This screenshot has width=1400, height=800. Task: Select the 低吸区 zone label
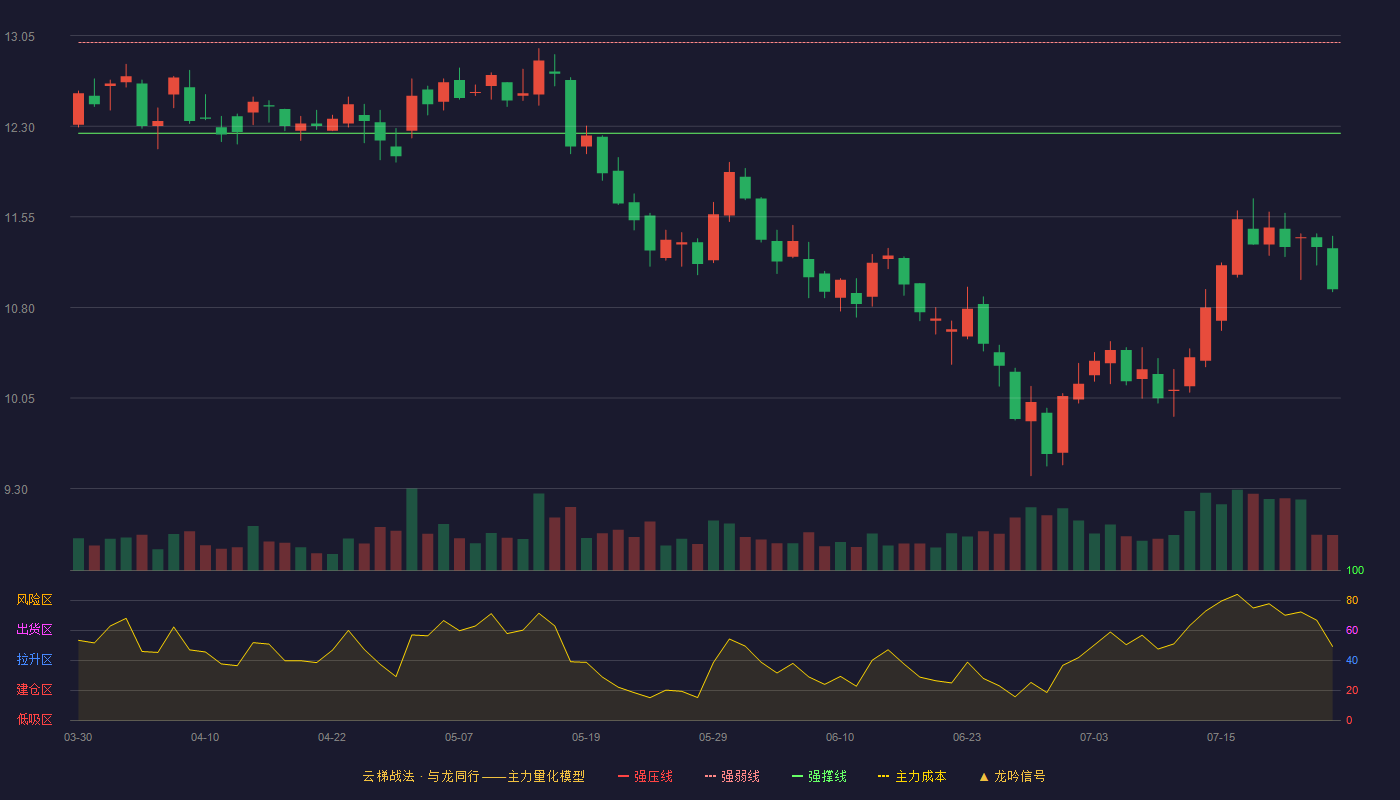click(x=34, y=719)
